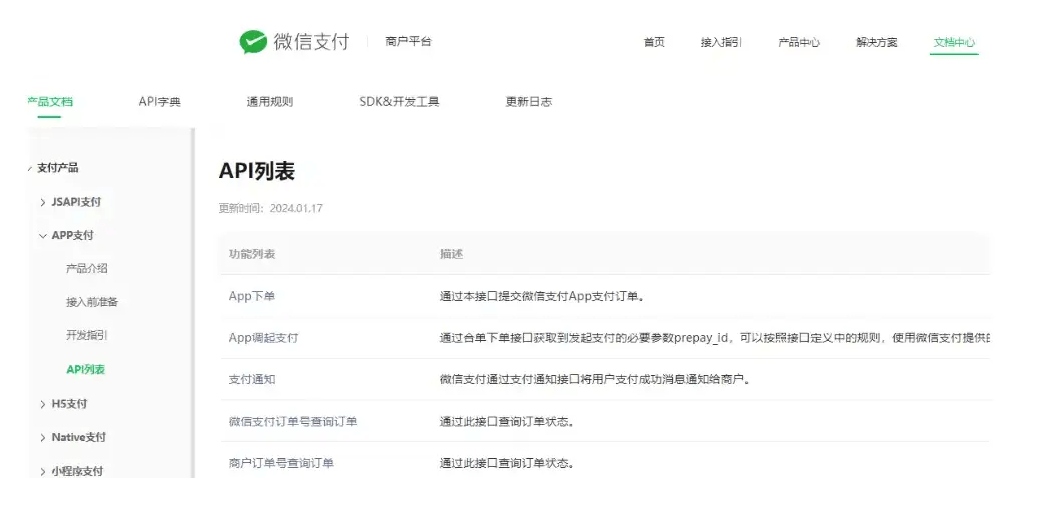Select the H5支付 tree item
The image size is (1041, 505).
69,403
